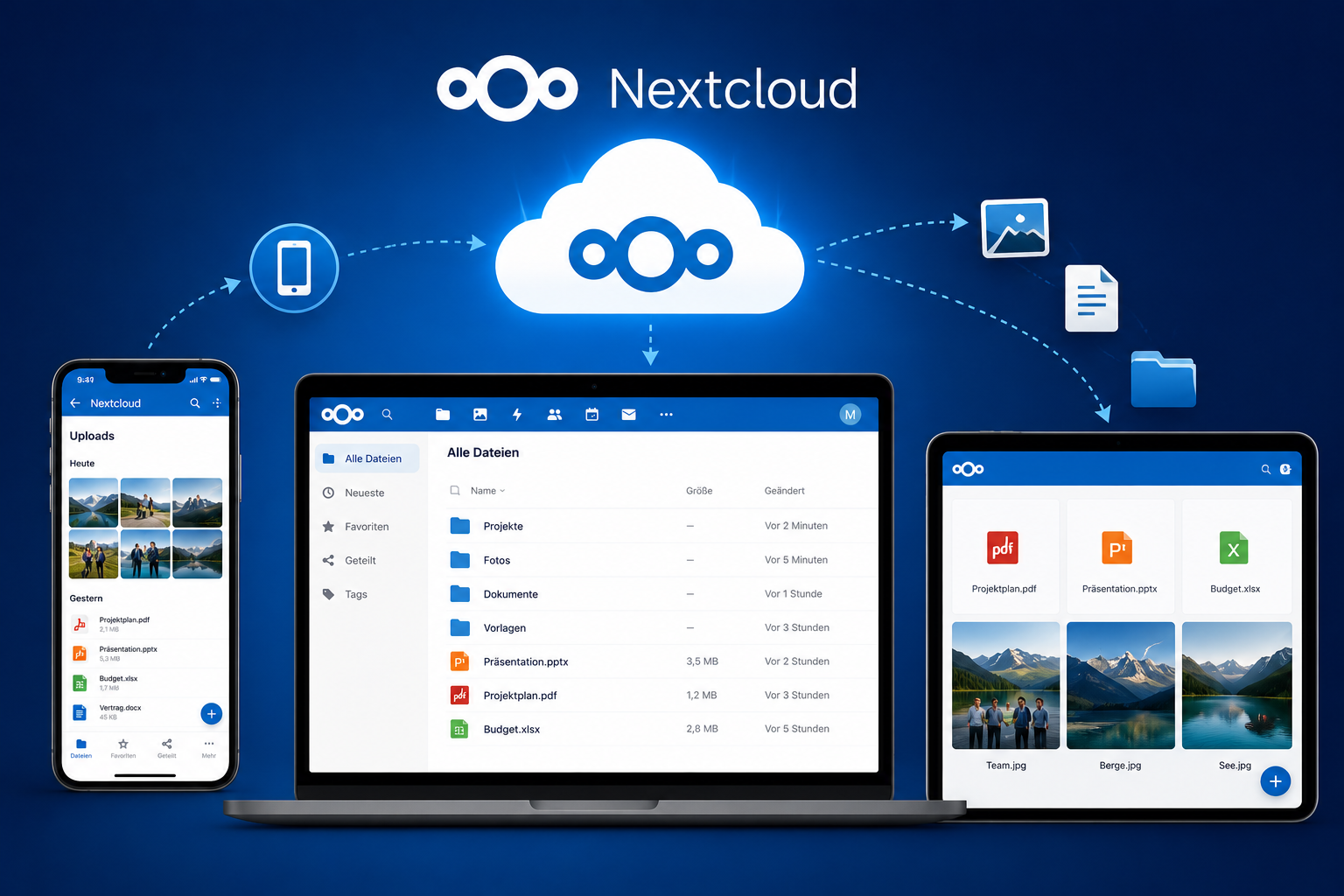Select Alle Dateien in the laptop sidebar
This screenshot has height=896, width=1344.
pos(367,458)
